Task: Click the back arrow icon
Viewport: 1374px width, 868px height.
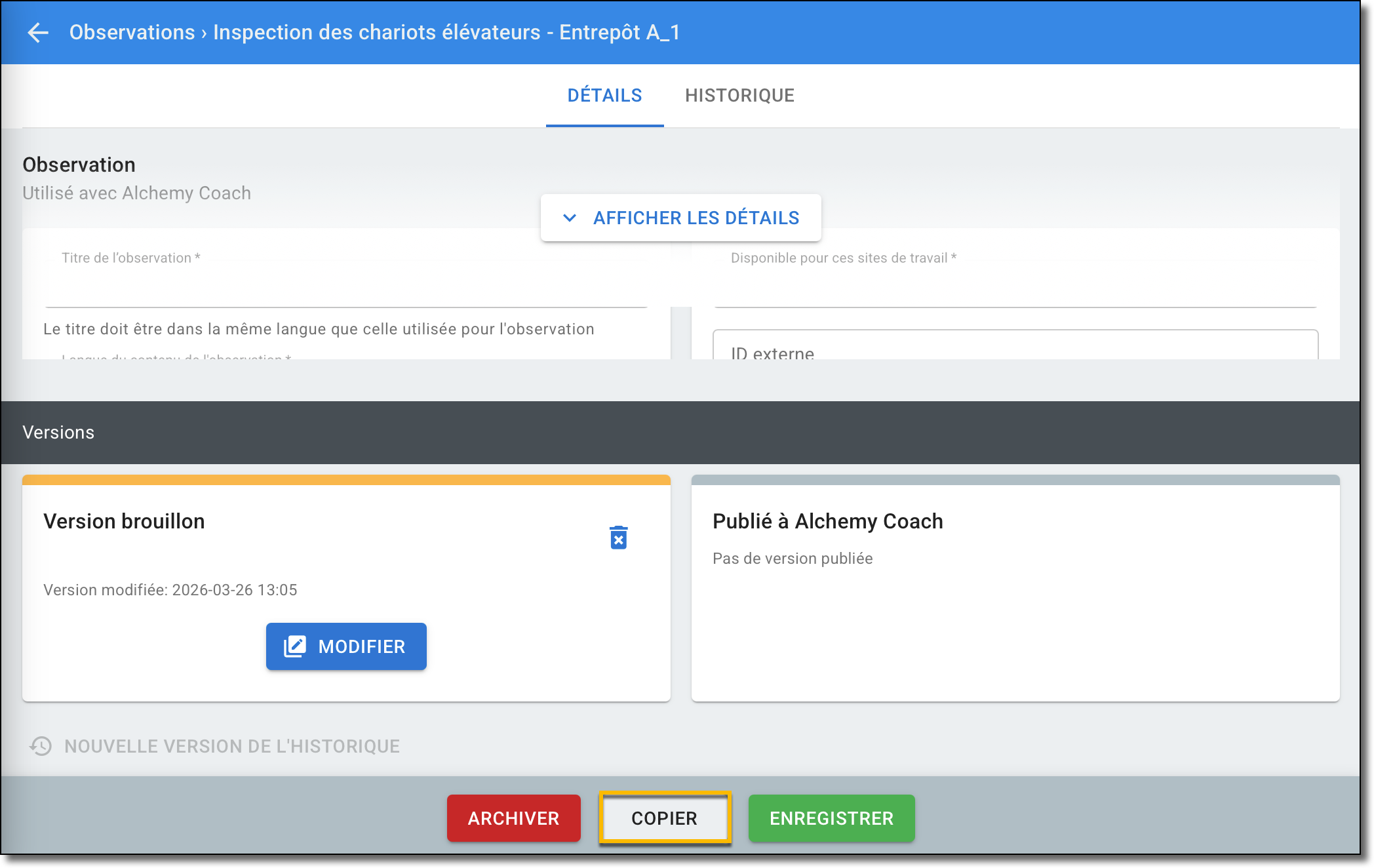Action: (x=38, y=32)
